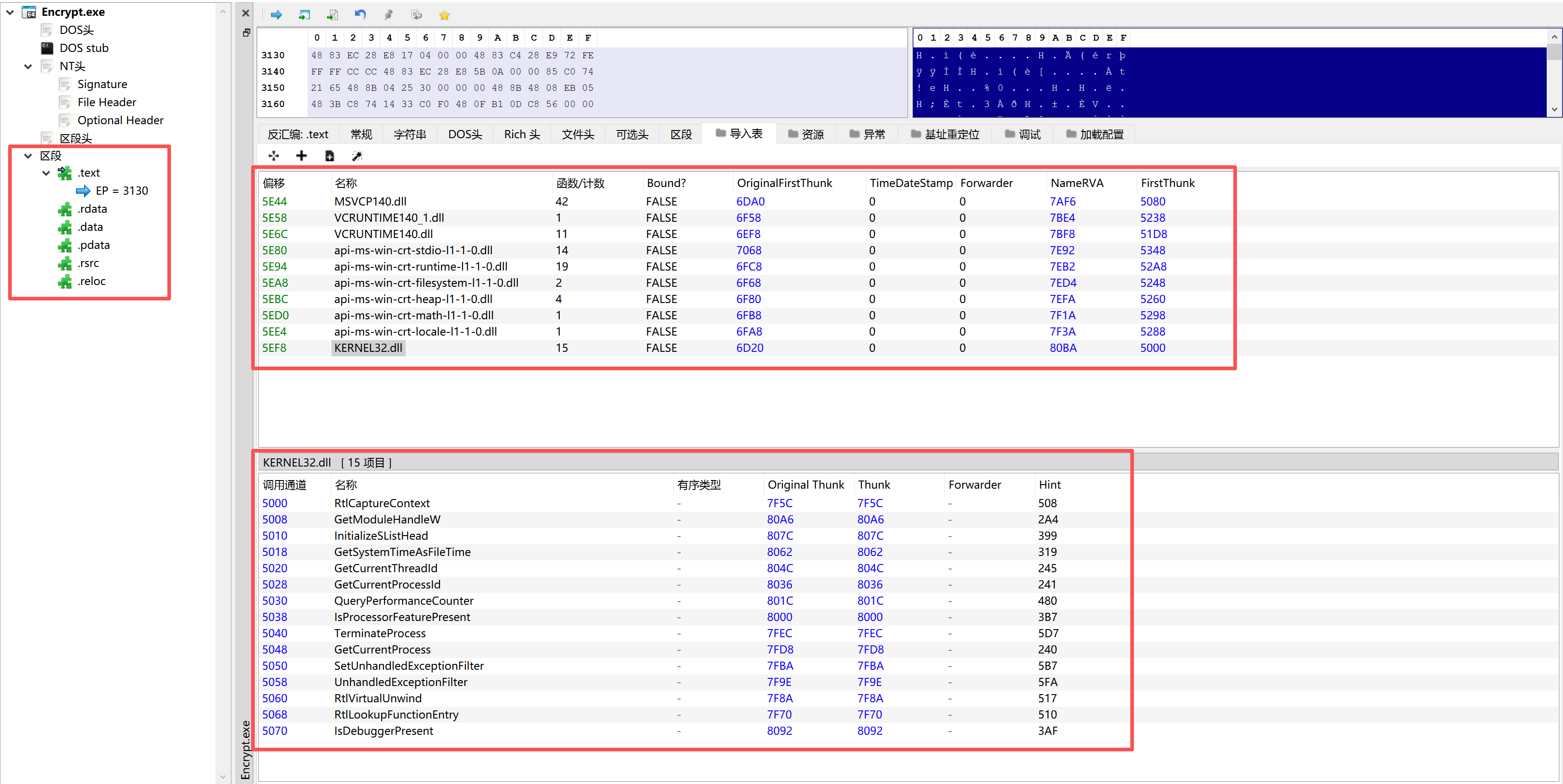This screenshot has width=1563, height=784.
Task: Open the Optional Header tree item
Action: 120,120
